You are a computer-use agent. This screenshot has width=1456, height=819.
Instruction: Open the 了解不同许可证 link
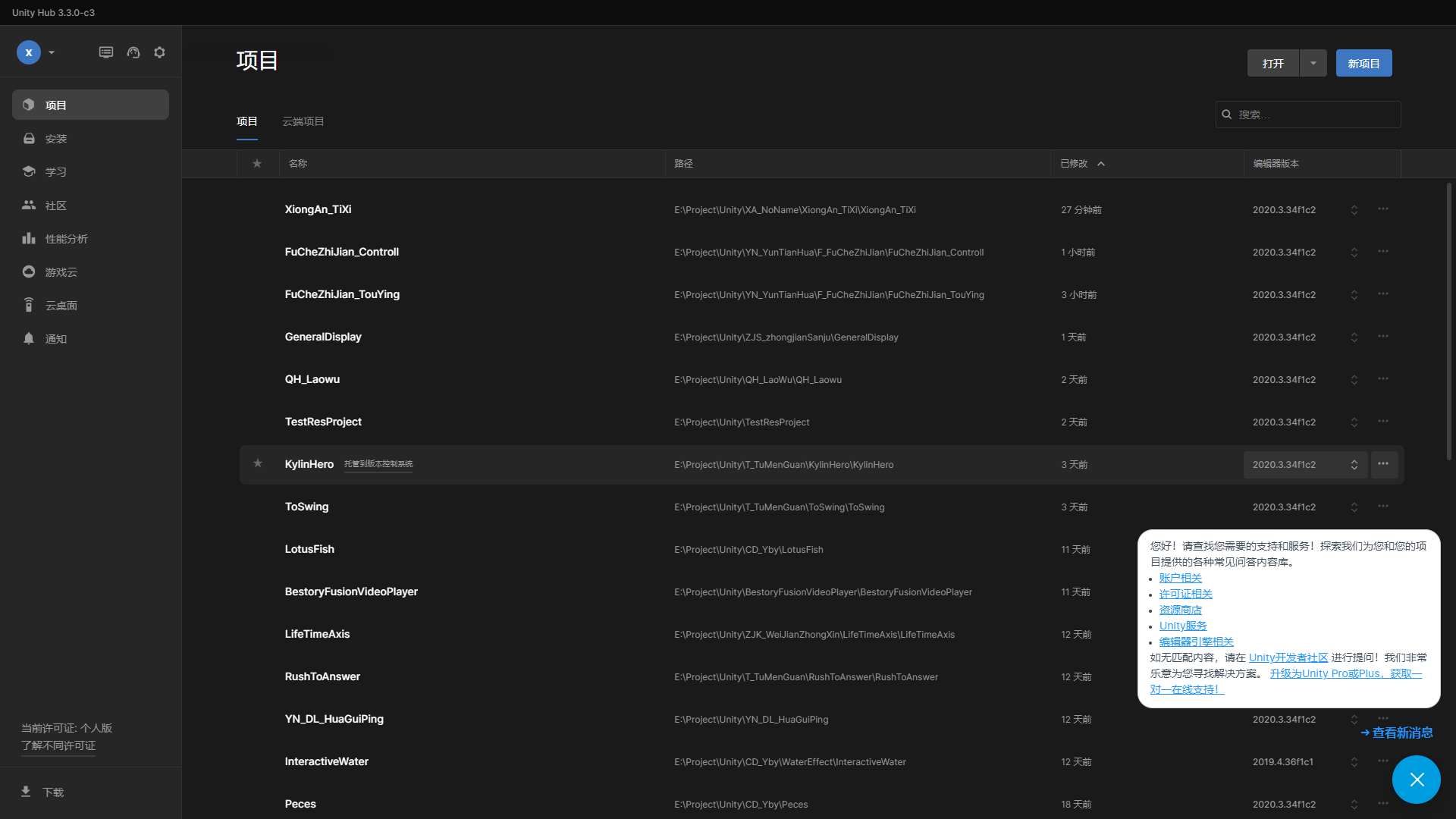click(x=58, y=745)
